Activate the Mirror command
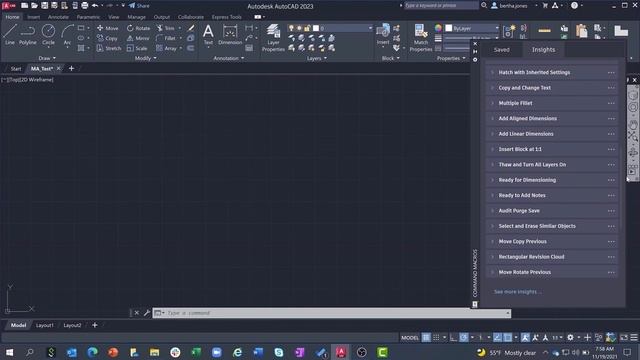Screen dimensions: 640x360 pos(138,38)
